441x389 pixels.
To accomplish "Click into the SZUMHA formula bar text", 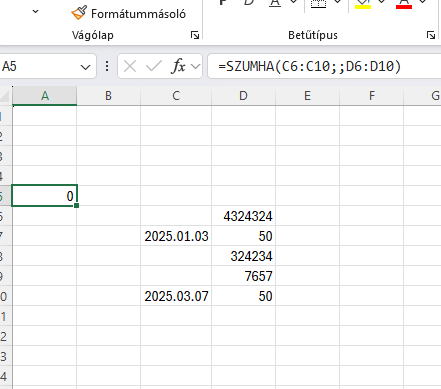I will click(310, 66).
